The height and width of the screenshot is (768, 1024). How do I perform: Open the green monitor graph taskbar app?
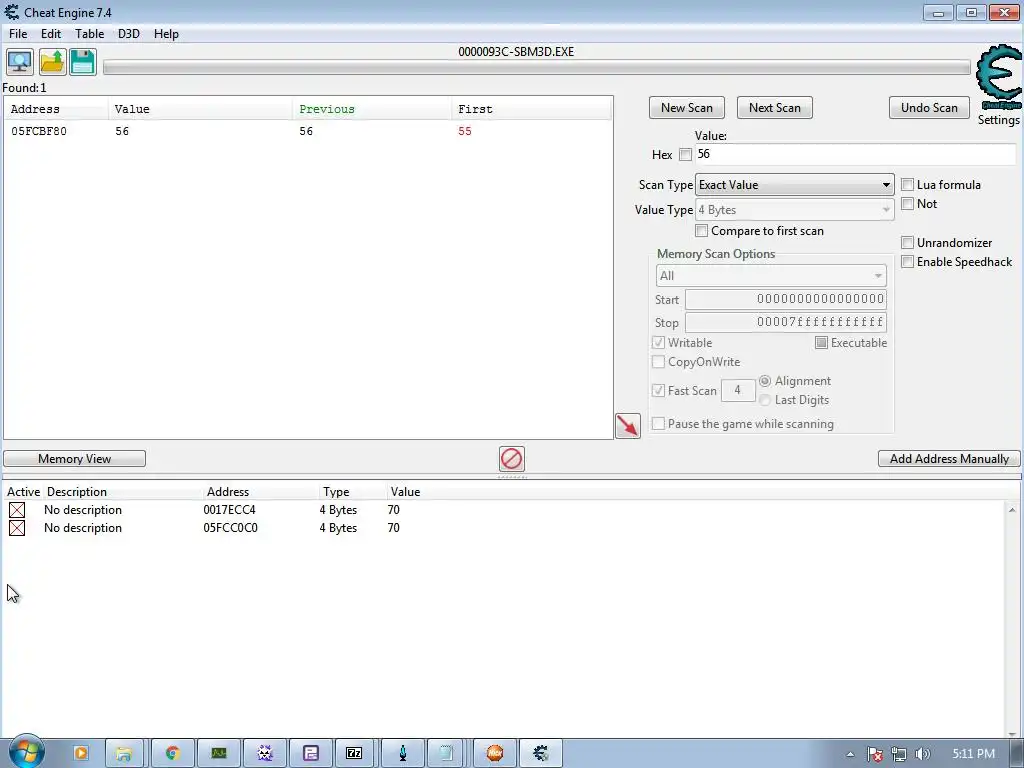point(219,754)
